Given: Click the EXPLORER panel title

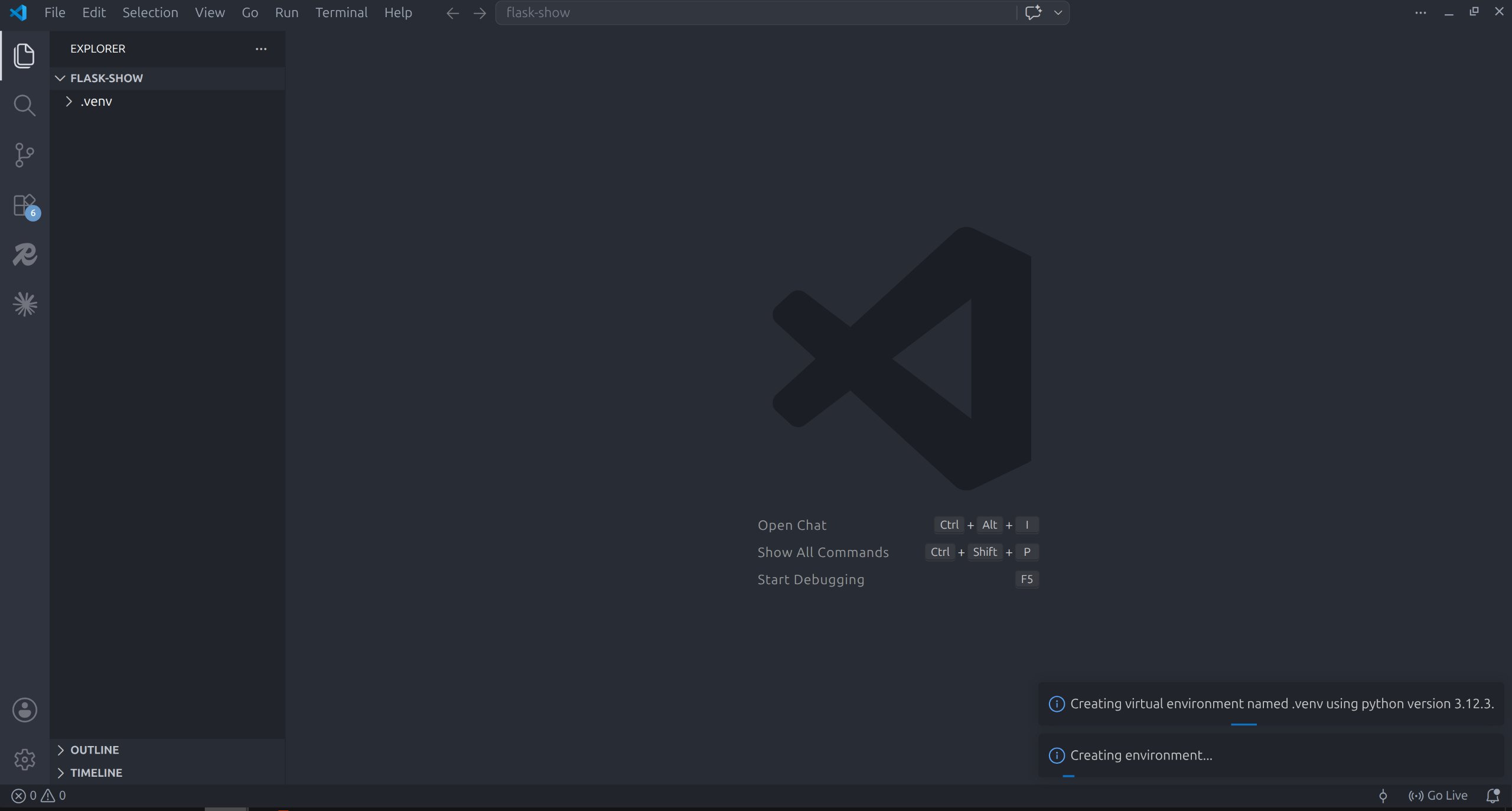Looking at the screenshot, I should pos(98,49).
